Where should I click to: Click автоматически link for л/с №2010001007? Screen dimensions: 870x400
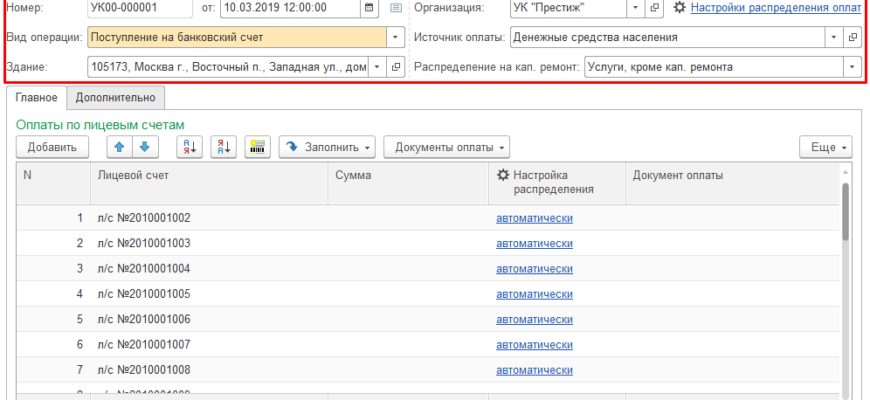[x=534, y=345]
